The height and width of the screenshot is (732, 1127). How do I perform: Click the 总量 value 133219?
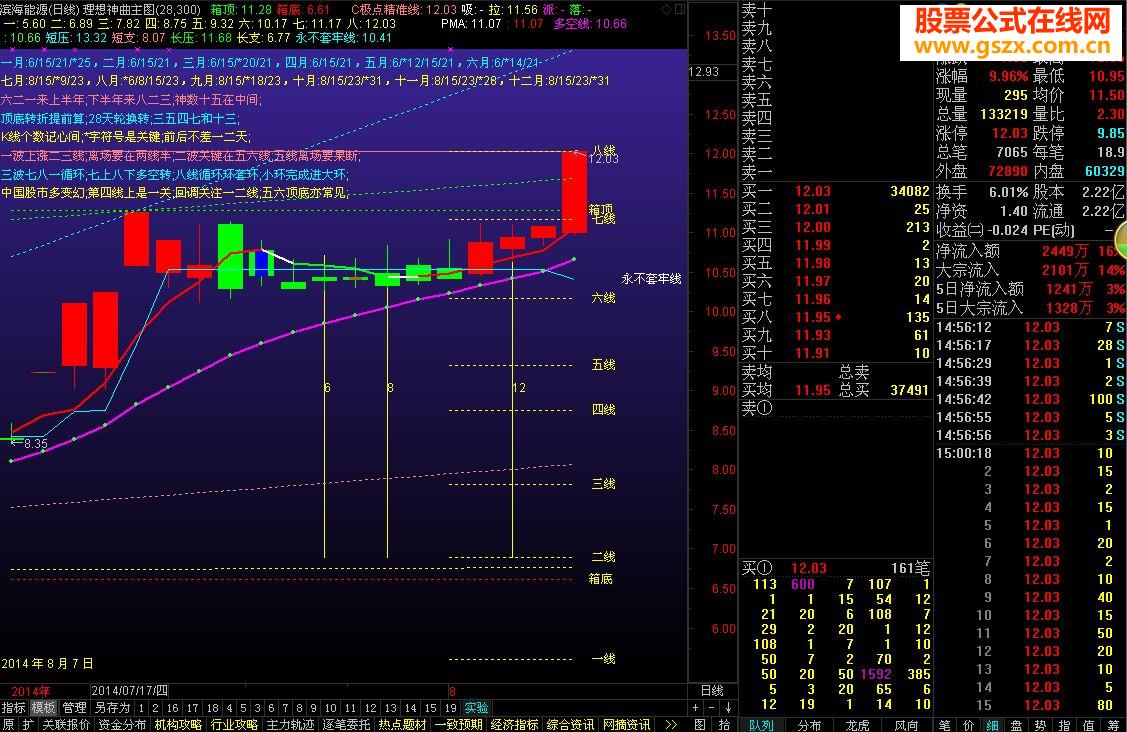pyautogui.click(x=1004, y=114)
